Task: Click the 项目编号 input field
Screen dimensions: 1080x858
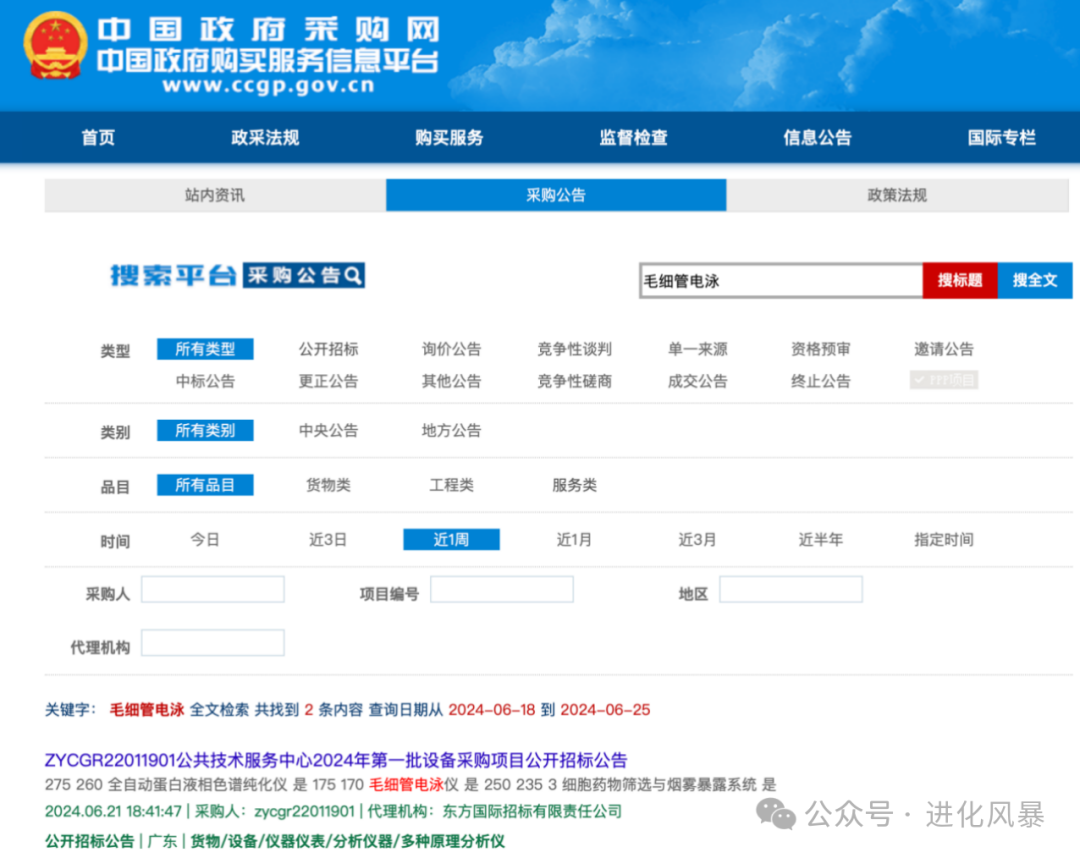Action: pos(502,589)
